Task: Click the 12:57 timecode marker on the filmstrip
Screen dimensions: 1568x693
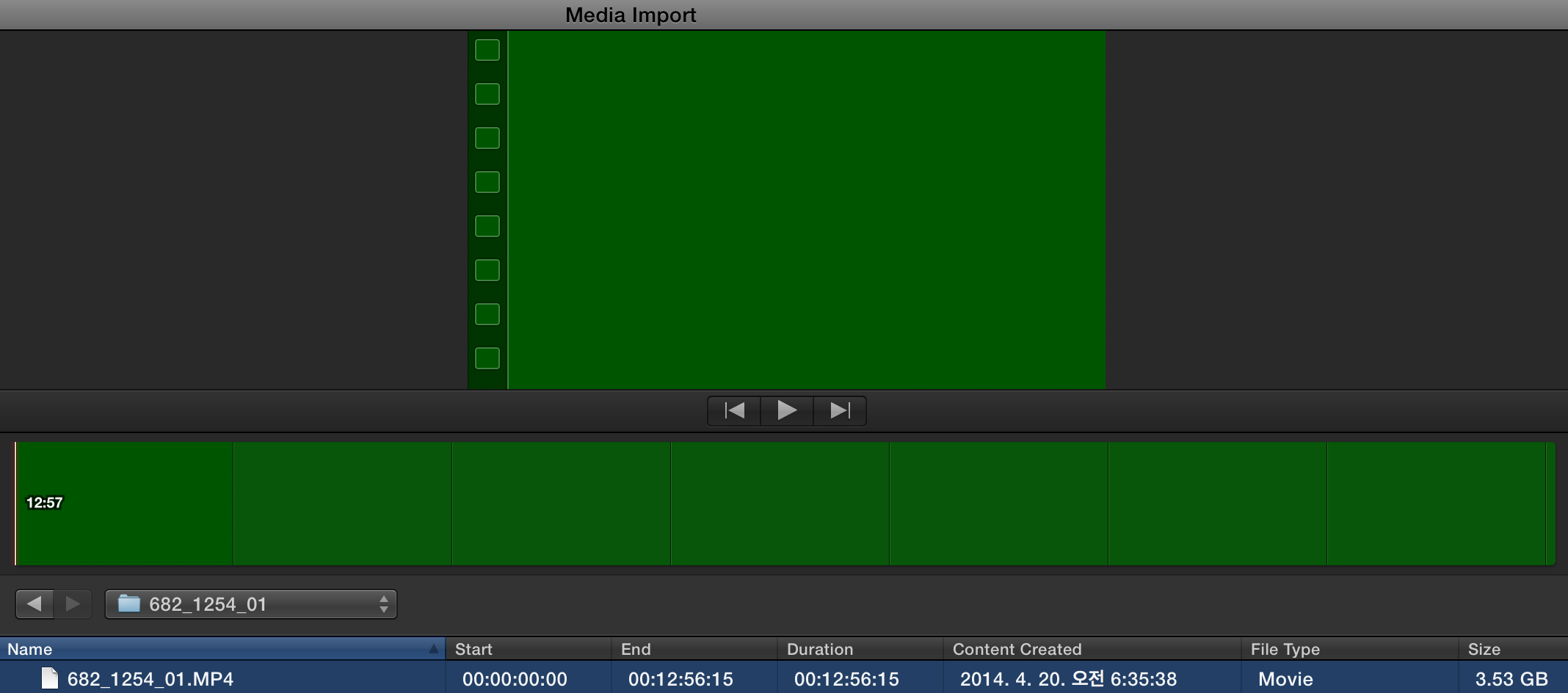Action: [44, 504]
